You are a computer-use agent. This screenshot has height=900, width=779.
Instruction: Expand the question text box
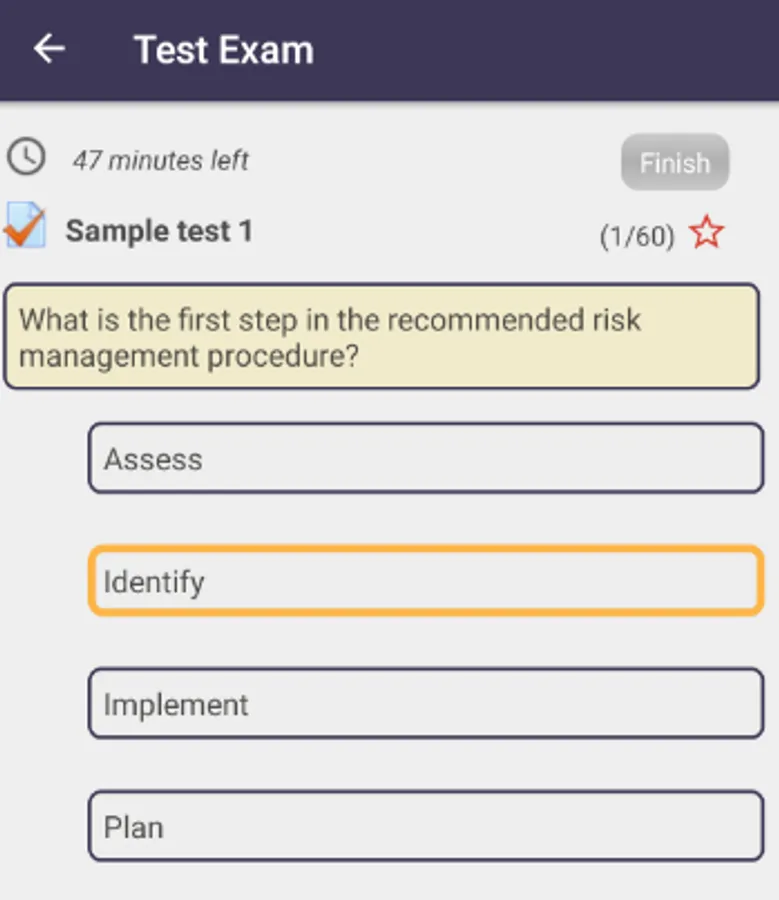389,337
